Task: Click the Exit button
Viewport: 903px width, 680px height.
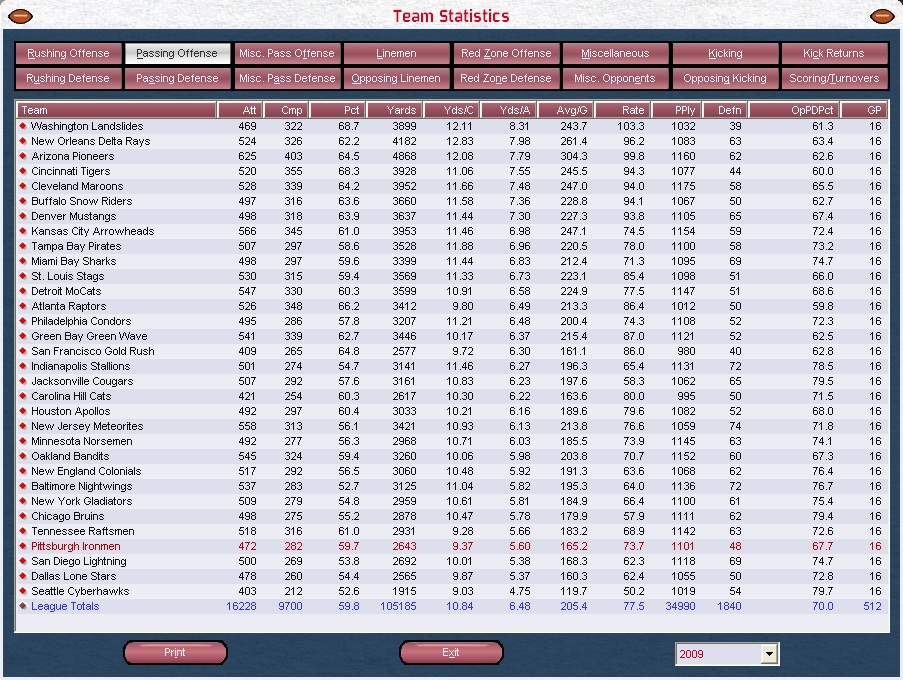Action: coord(451,653)
